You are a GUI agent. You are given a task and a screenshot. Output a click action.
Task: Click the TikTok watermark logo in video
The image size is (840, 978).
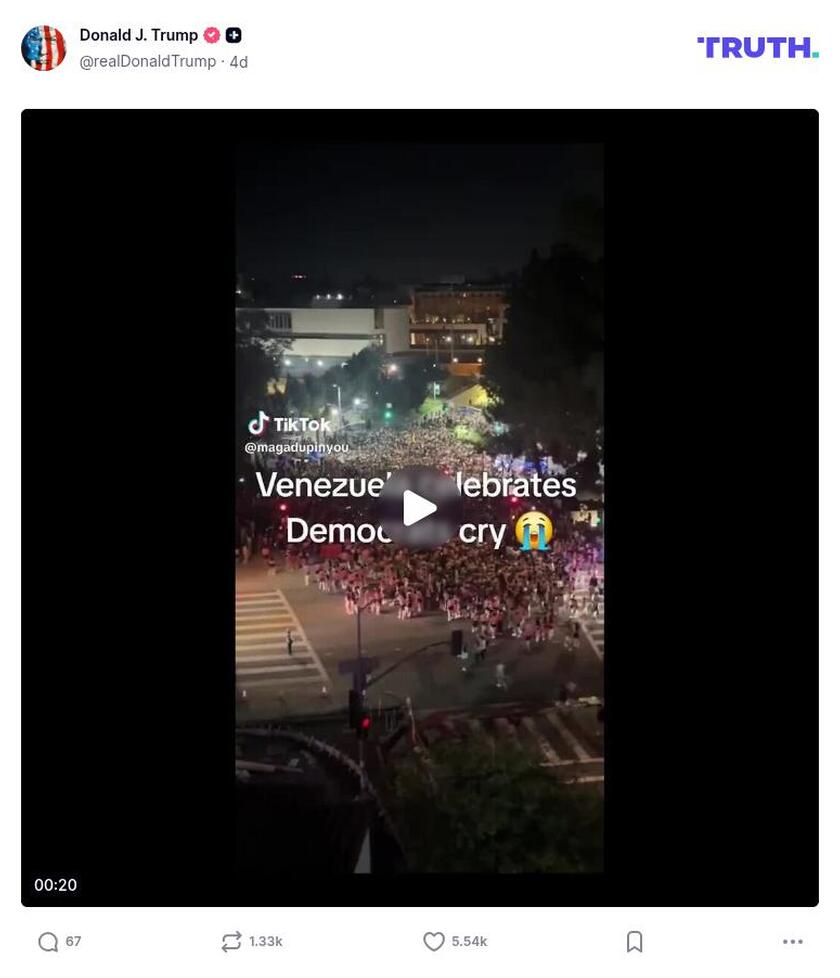click(x=289, y=424)
